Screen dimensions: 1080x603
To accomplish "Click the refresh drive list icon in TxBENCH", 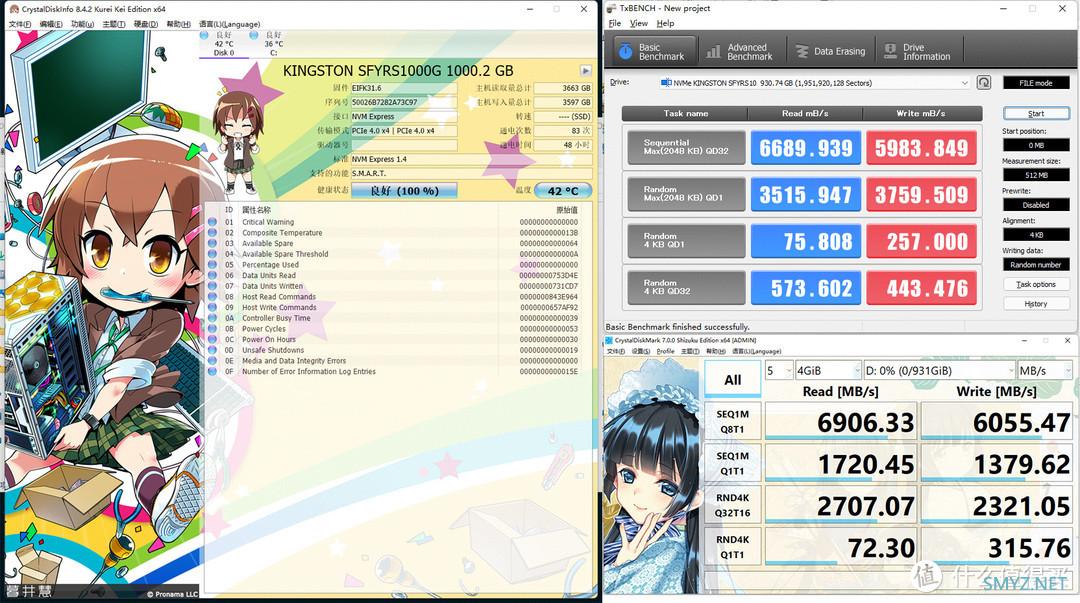I will (x=984, y=83).
